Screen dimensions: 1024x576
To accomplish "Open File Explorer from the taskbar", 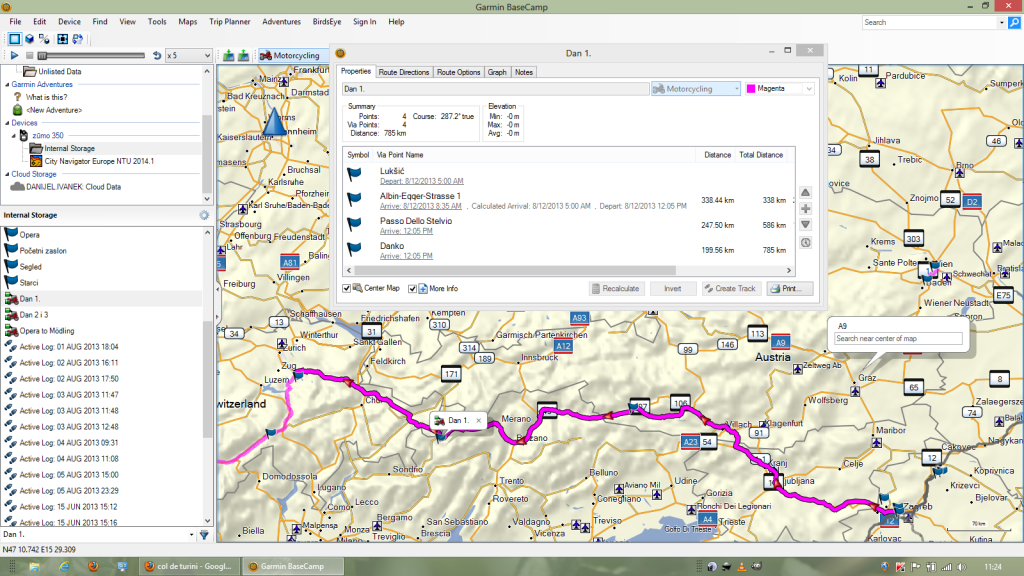I will pos(34,566).
